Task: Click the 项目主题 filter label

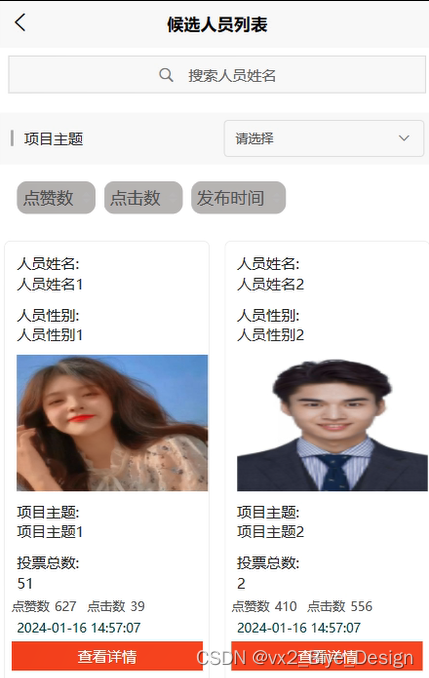Action: click(x=54, y=139)
